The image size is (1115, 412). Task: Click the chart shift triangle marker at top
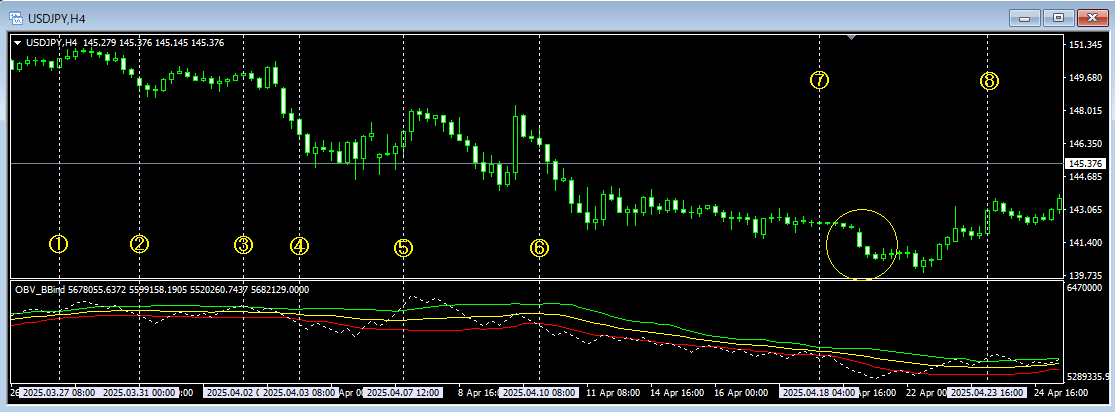pyautogui.click(x=852, y=36)
